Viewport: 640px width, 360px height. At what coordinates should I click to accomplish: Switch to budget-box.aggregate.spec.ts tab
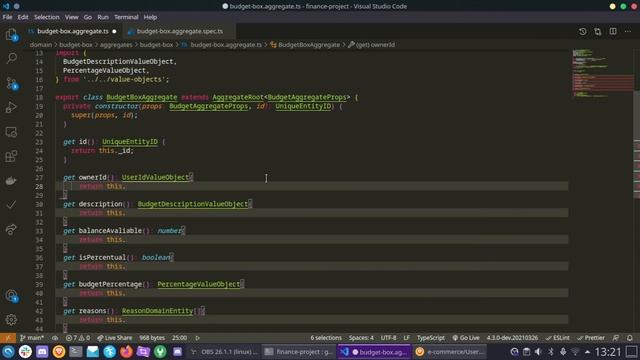[x=180, y=31]
